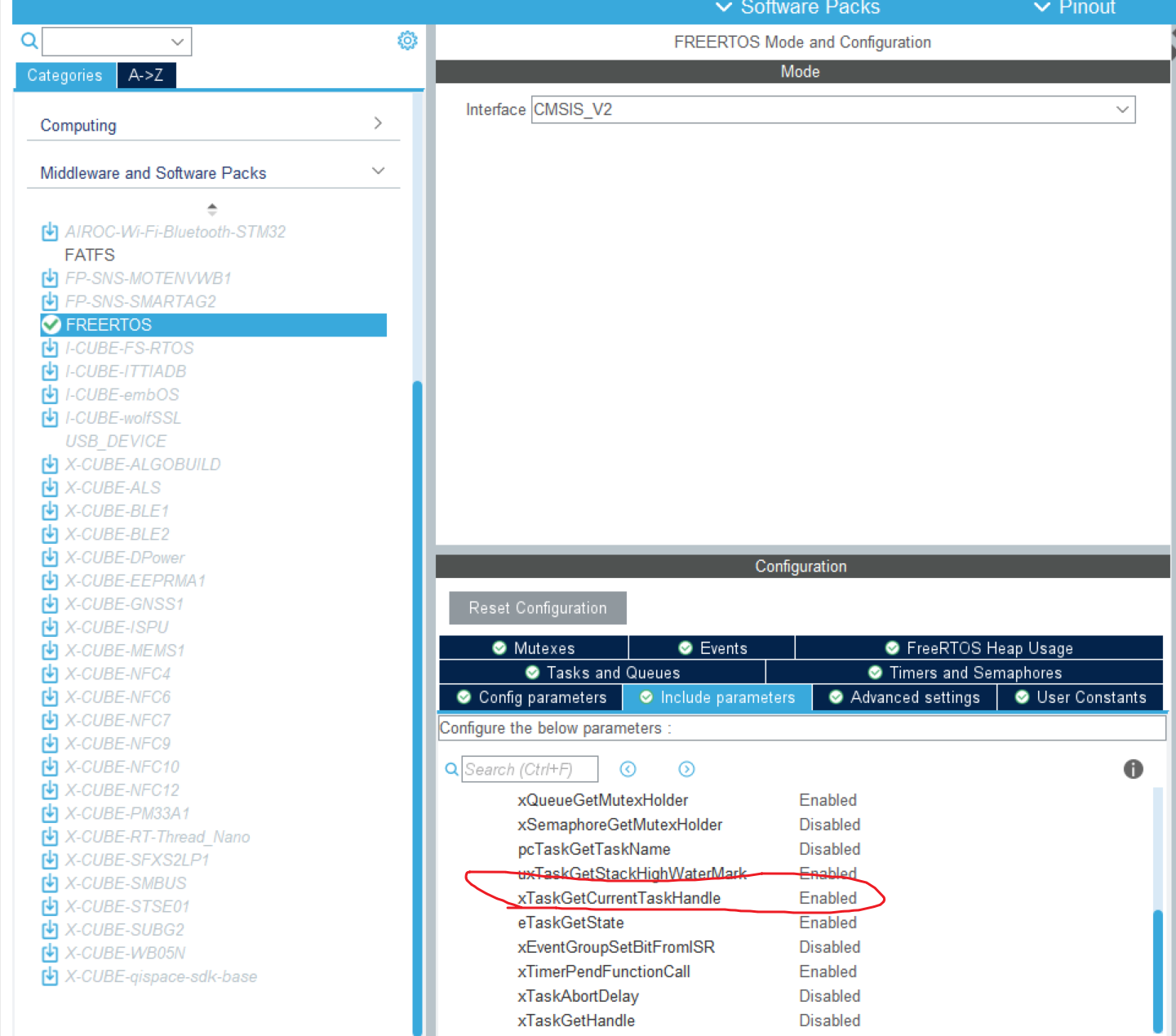Click download icon next to X-CUBE-ALS
Screen dimensions: 1176x1036
point(50,487)
